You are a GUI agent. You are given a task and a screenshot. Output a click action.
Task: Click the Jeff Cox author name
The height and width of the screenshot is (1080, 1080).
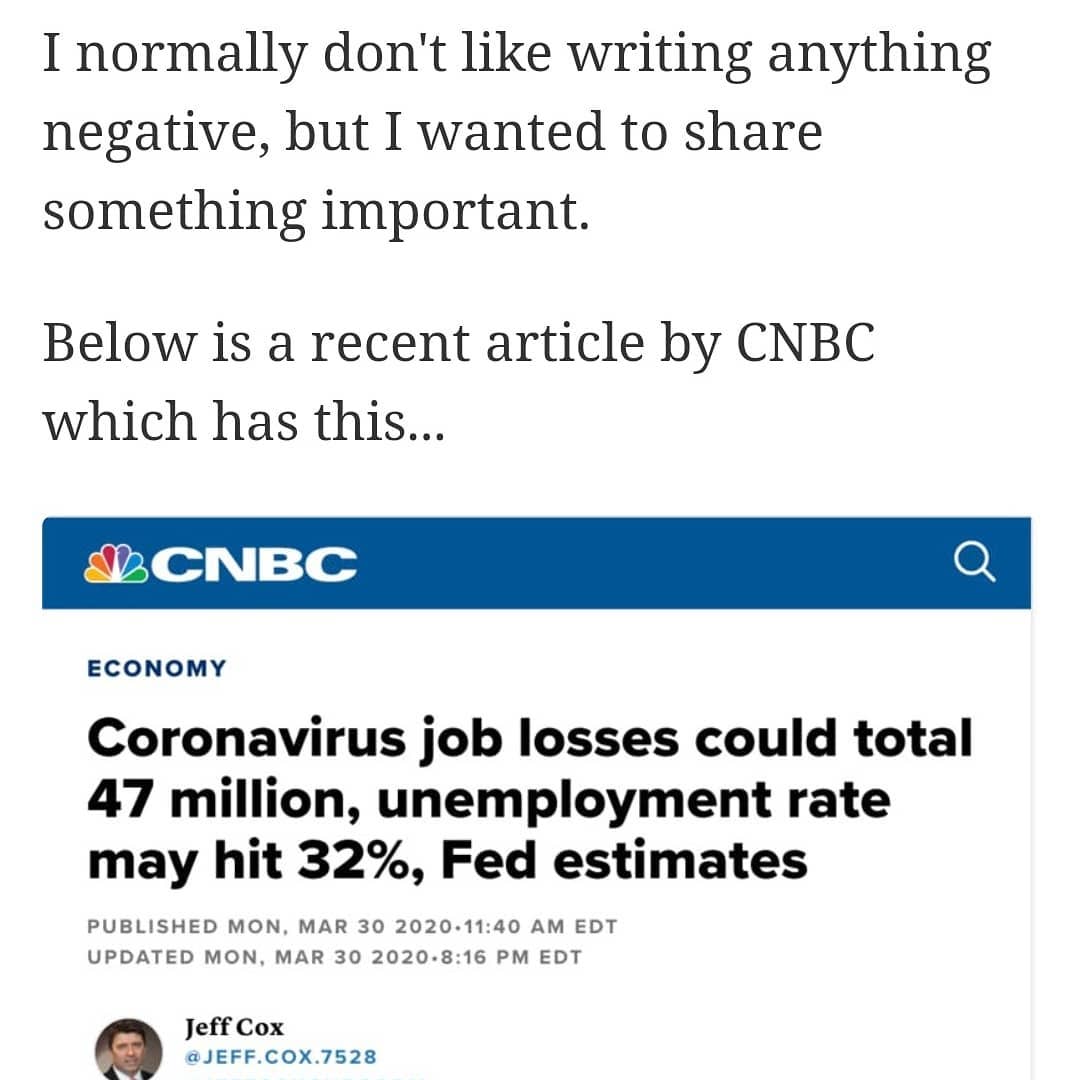(234, 1027)
